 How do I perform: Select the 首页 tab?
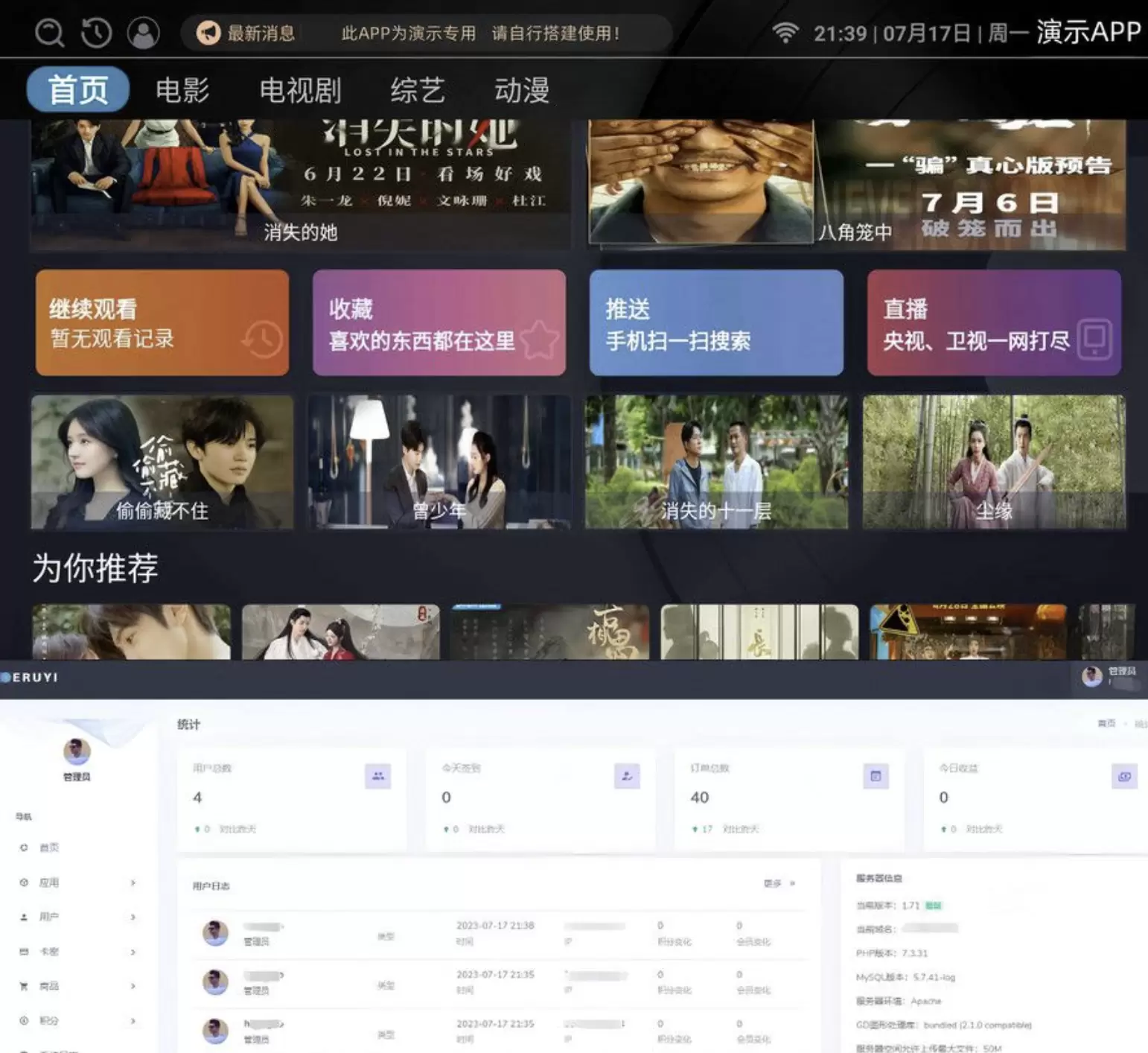(x=78, y=90)
